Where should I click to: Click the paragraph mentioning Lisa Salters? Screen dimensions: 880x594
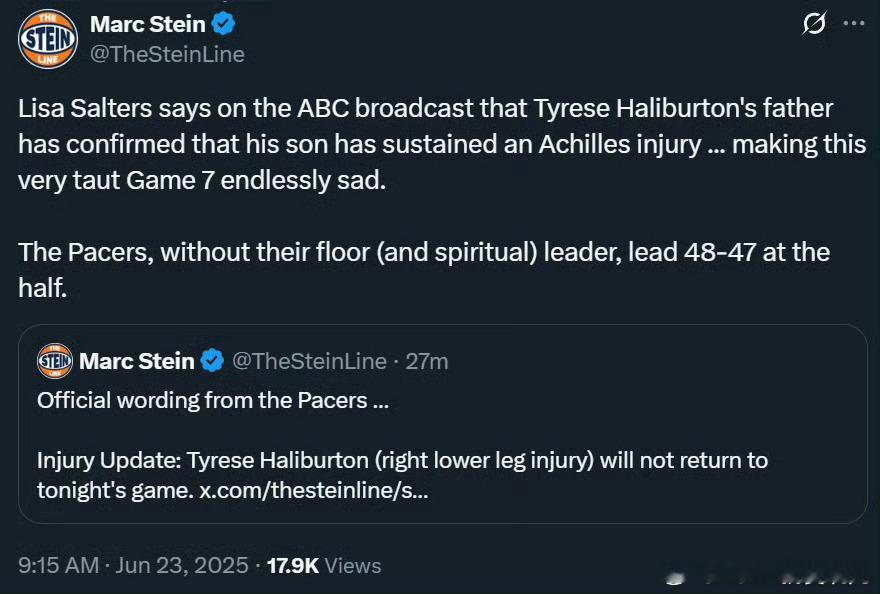pyautogui.click(x=440, y=144)
